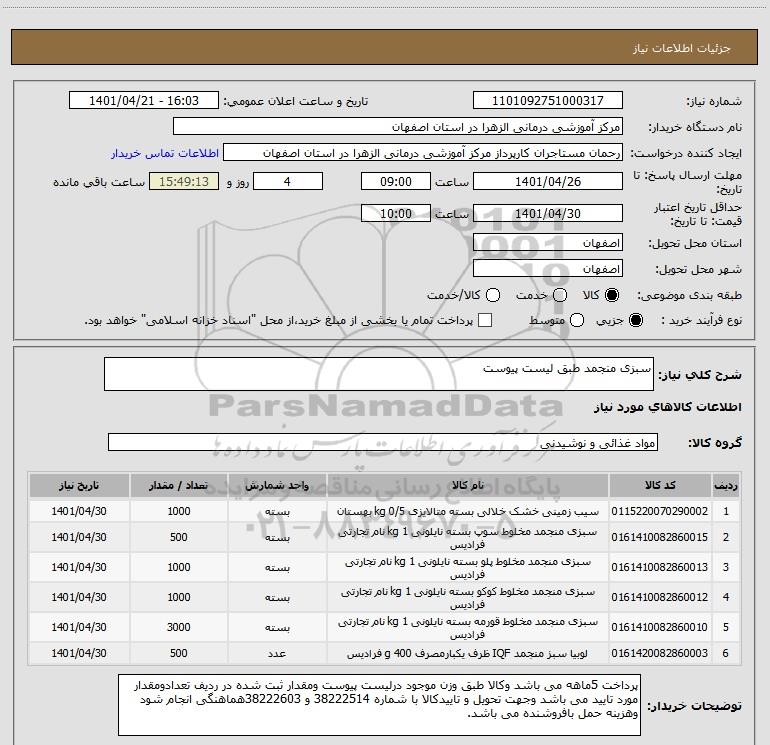Click the لوبیا سبز منجمد IQF product name
Screen dimensions: 770x745
click(468, 654)
